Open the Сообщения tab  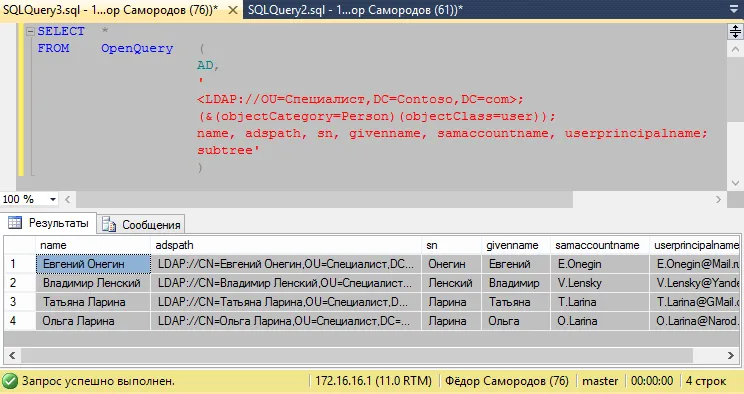[141, 225]
